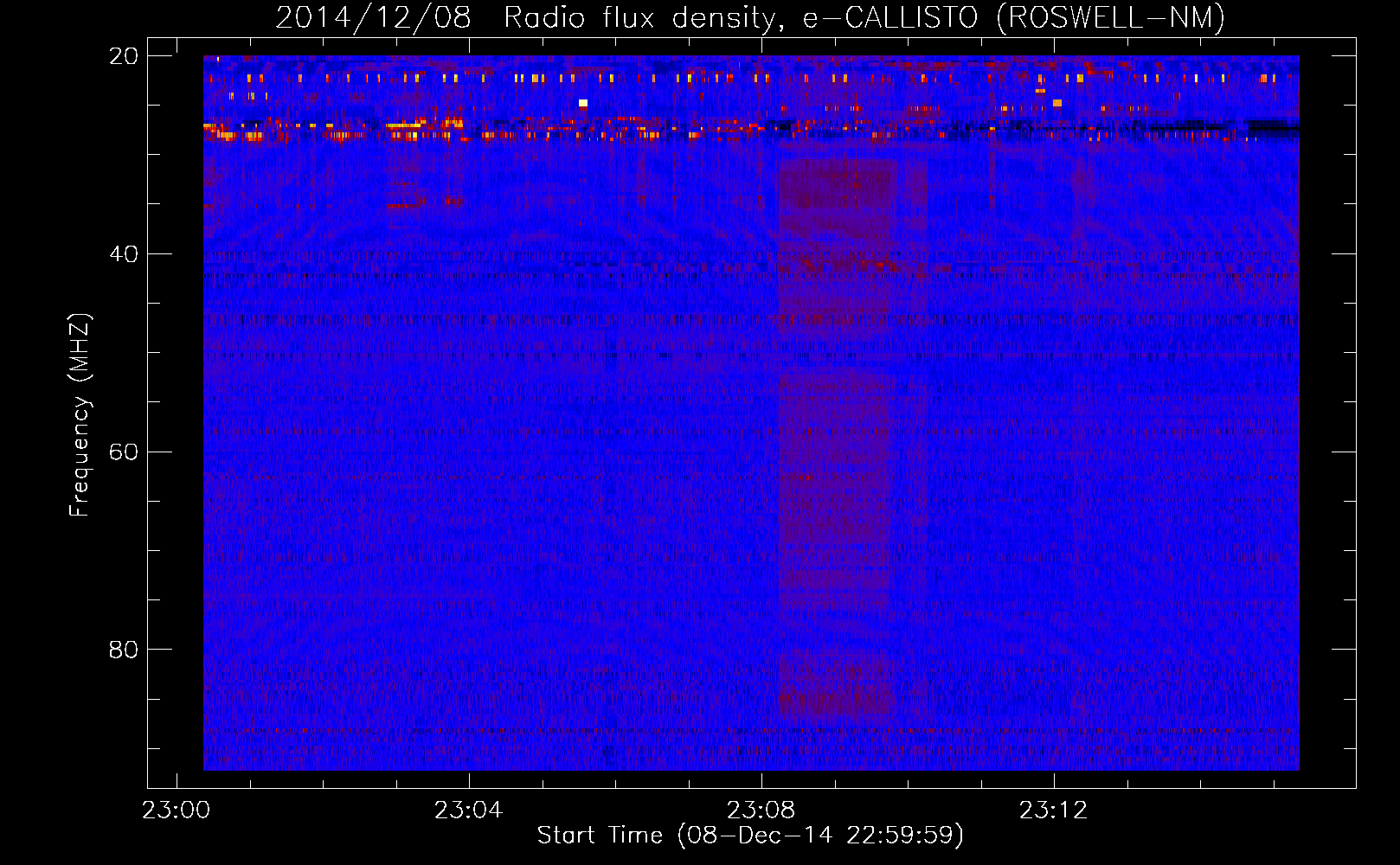
Task: Click the frequency tick label '40'
Action: tap(124, 254)
